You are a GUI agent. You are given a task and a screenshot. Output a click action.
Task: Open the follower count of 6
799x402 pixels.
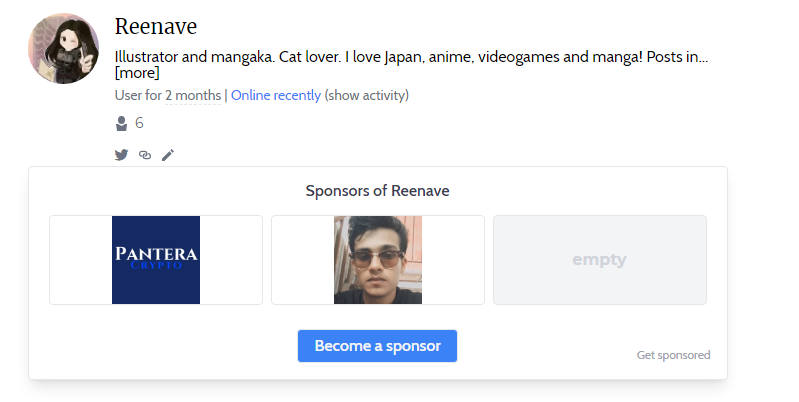click(139, 123)
